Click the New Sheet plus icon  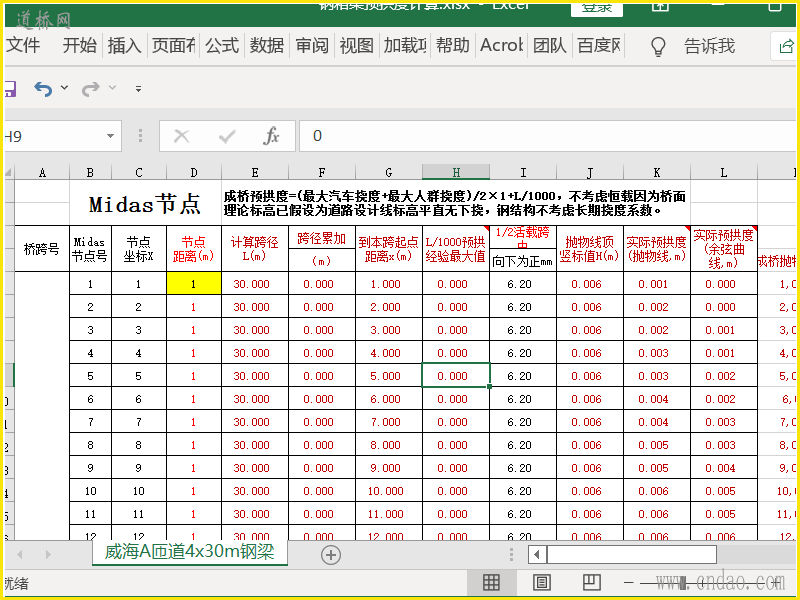331,555
